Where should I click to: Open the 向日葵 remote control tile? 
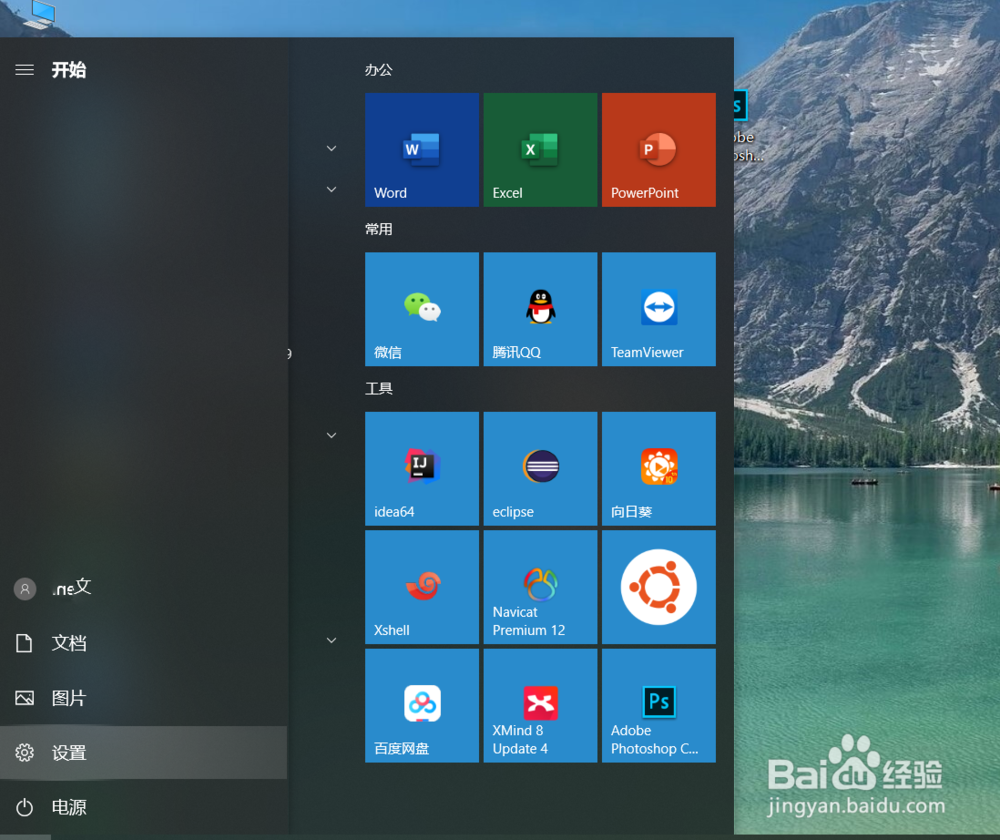tap(657, 468)
